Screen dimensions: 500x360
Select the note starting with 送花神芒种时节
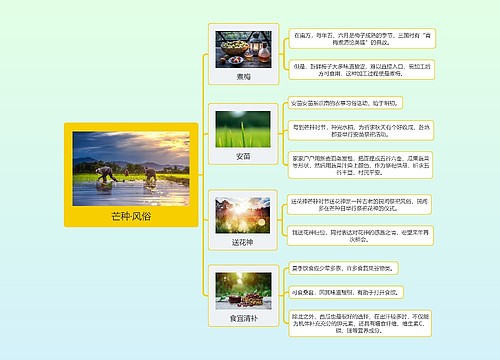359,205
